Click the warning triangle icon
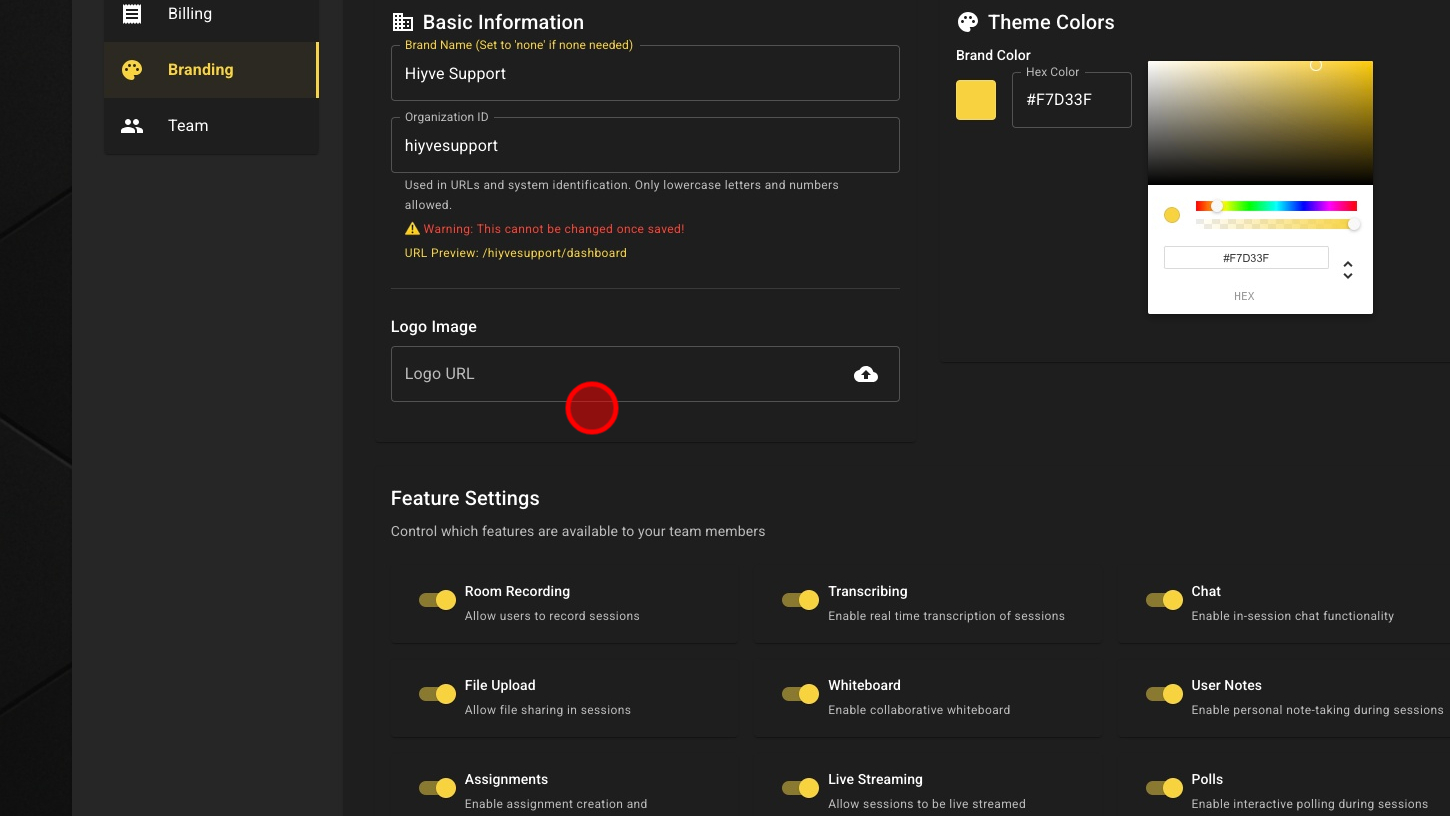This screenshot has width=1450, height=816. 412,229
